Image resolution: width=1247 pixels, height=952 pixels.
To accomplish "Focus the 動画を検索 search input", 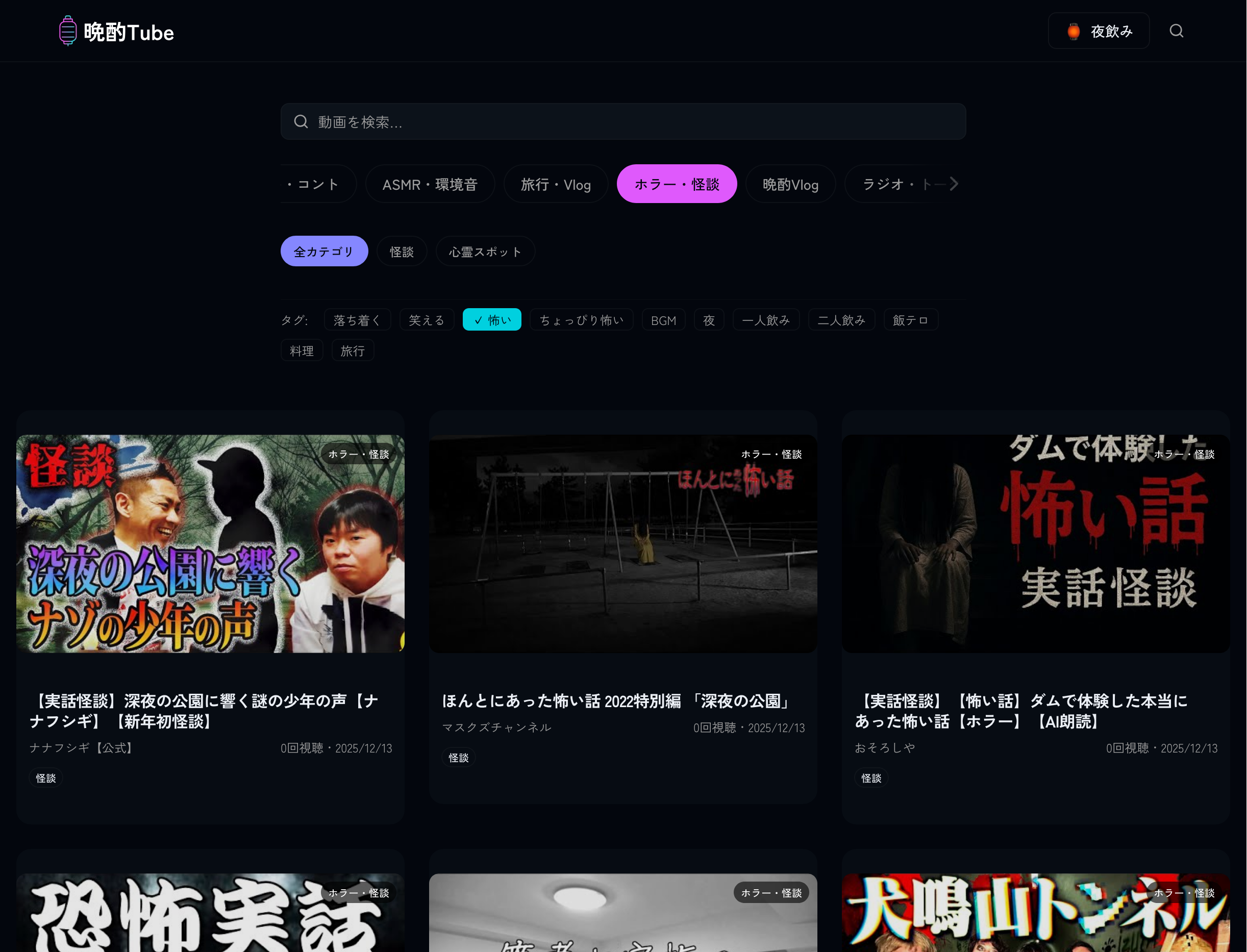I will pyautogui.click(x=623, y=122).
